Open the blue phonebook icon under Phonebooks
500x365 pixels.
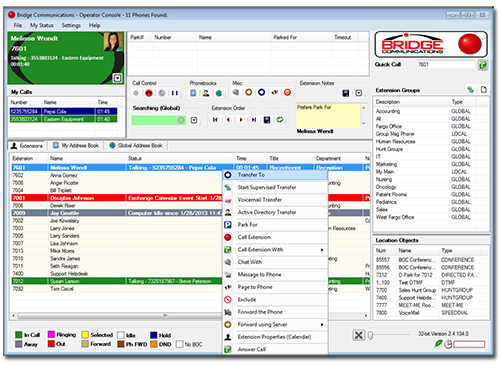tap(193, 93)
